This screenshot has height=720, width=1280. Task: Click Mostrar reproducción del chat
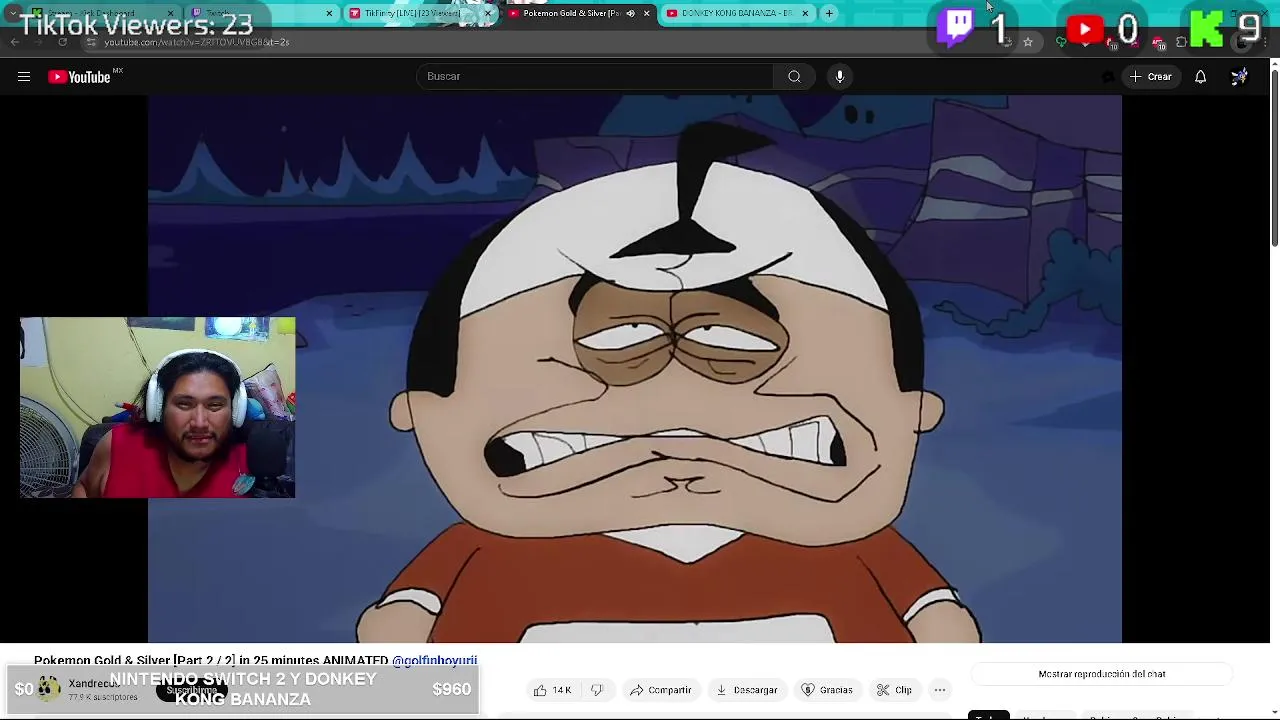coord(1102,674)
